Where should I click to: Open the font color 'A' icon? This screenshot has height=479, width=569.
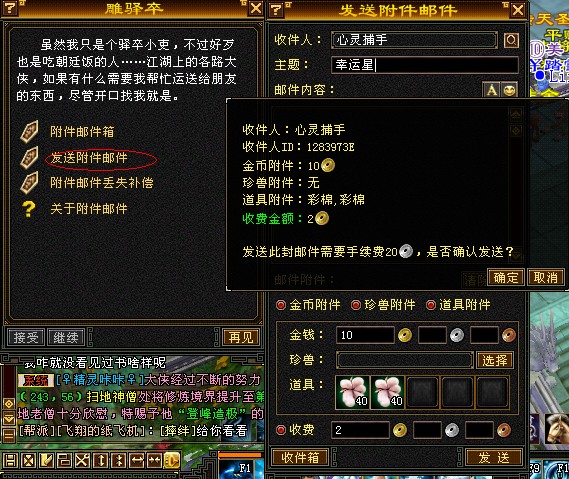coord(492,89)
